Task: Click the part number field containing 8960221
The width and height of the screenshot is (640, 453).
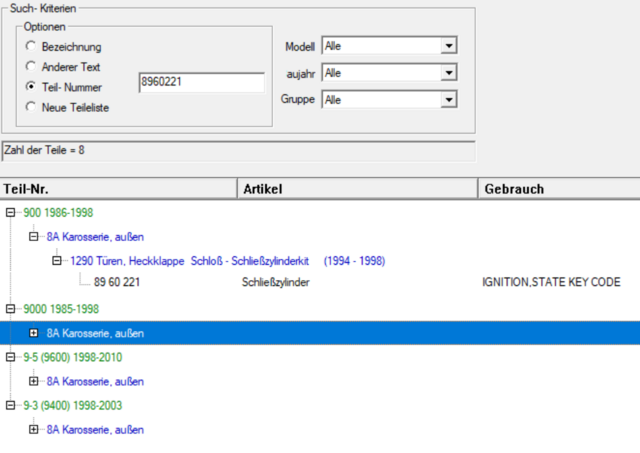Action: point(200,82)
